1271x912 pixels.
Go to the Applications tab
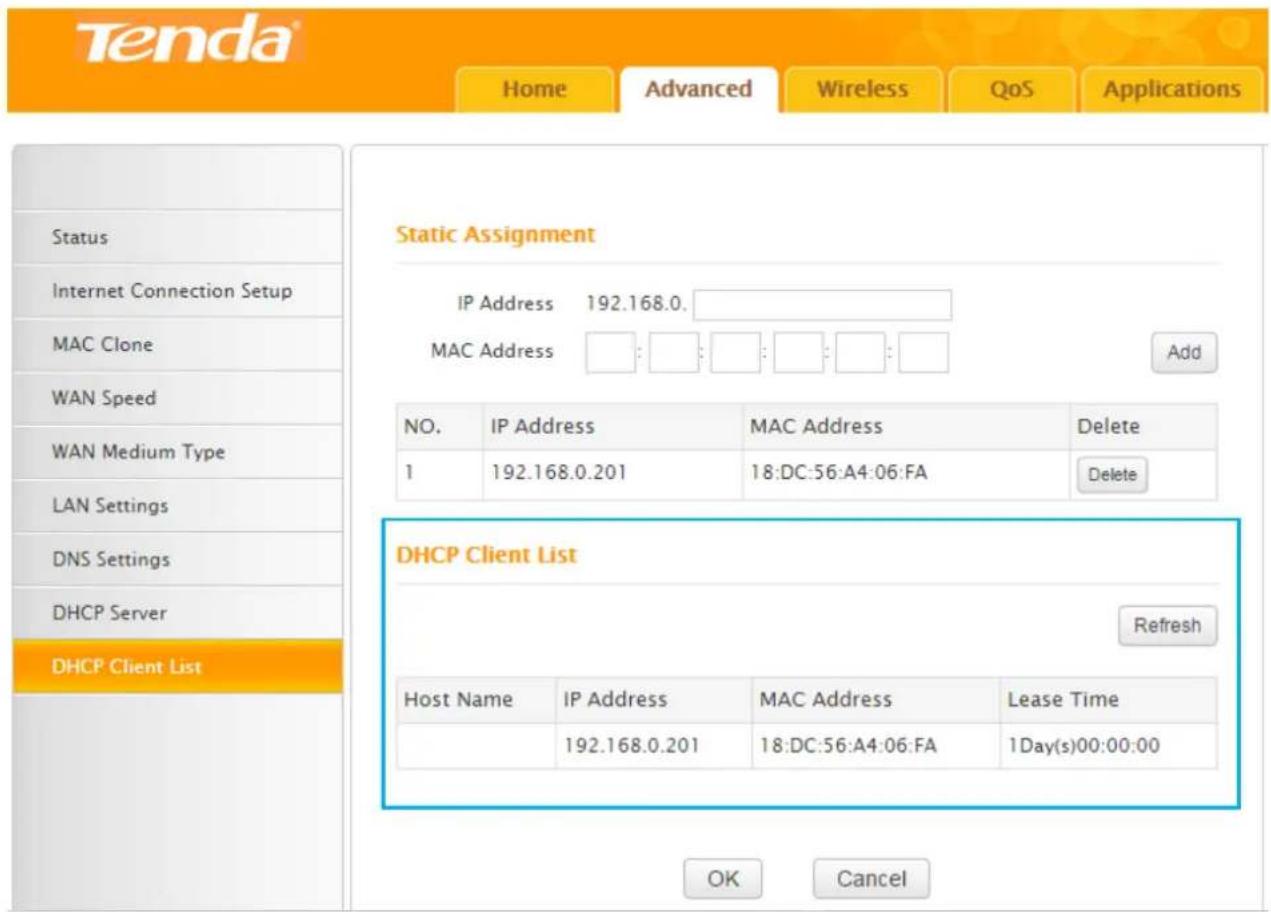pyautogui.click(x=1171, y=89)
